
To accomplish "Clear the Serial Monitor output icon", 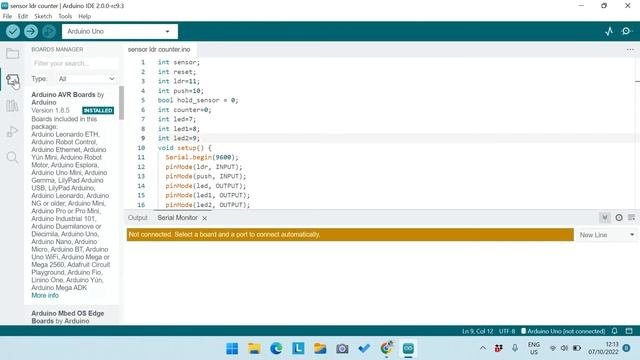I will [631, 218].
